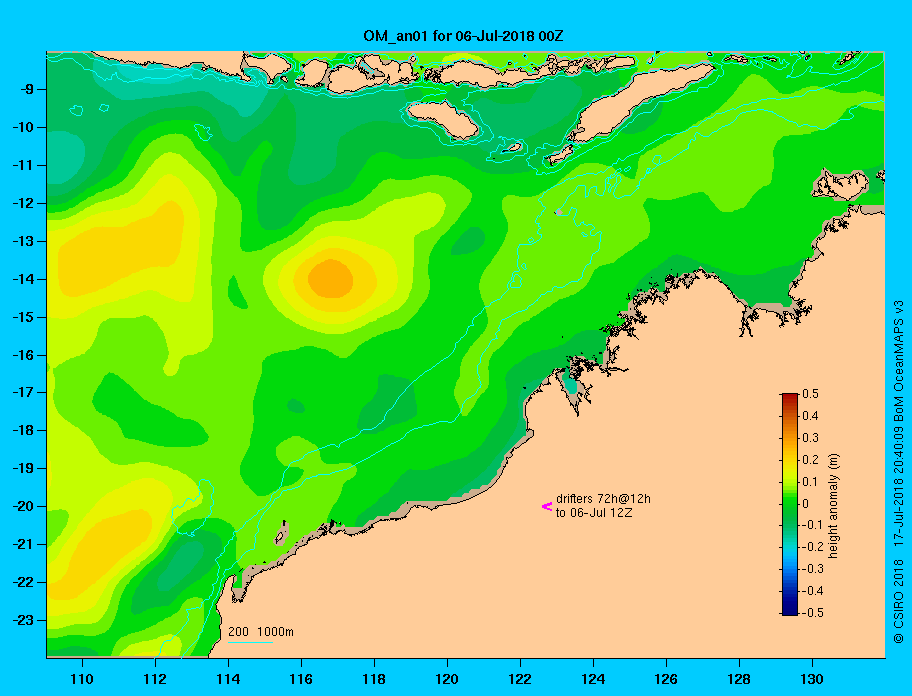
Task: Click longitude axis label '118'
Action: click(374, 679)
